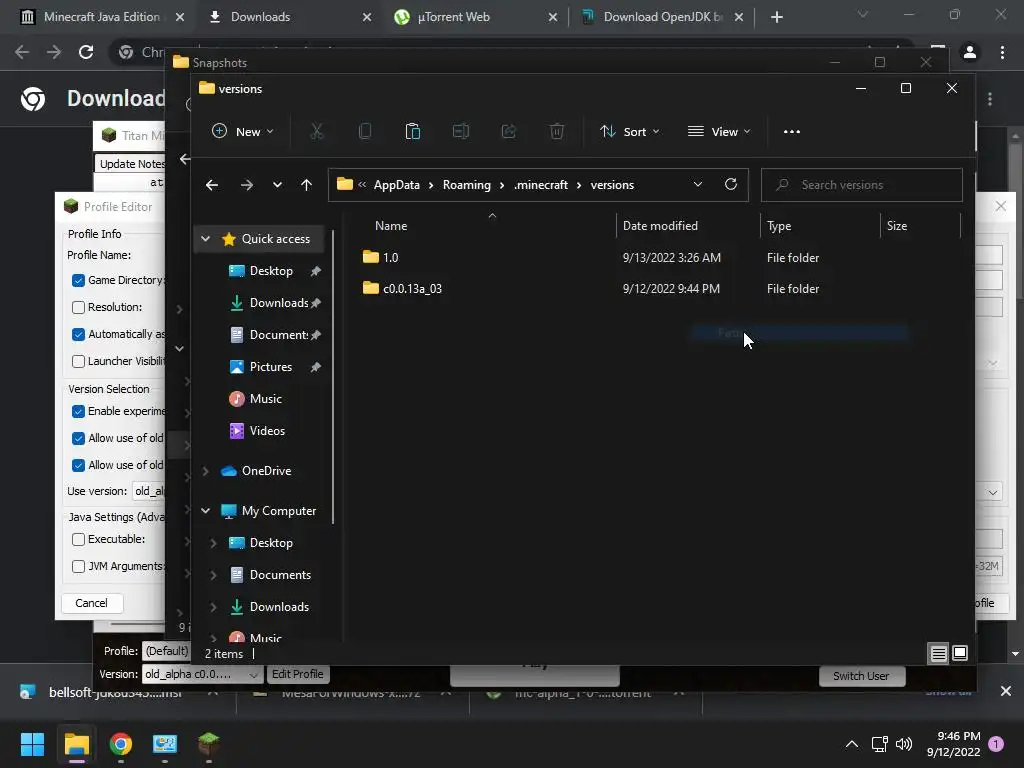1024x768 pixels.
Task: Click the Share icon in explorer toolbar
Action: (509, 131)
